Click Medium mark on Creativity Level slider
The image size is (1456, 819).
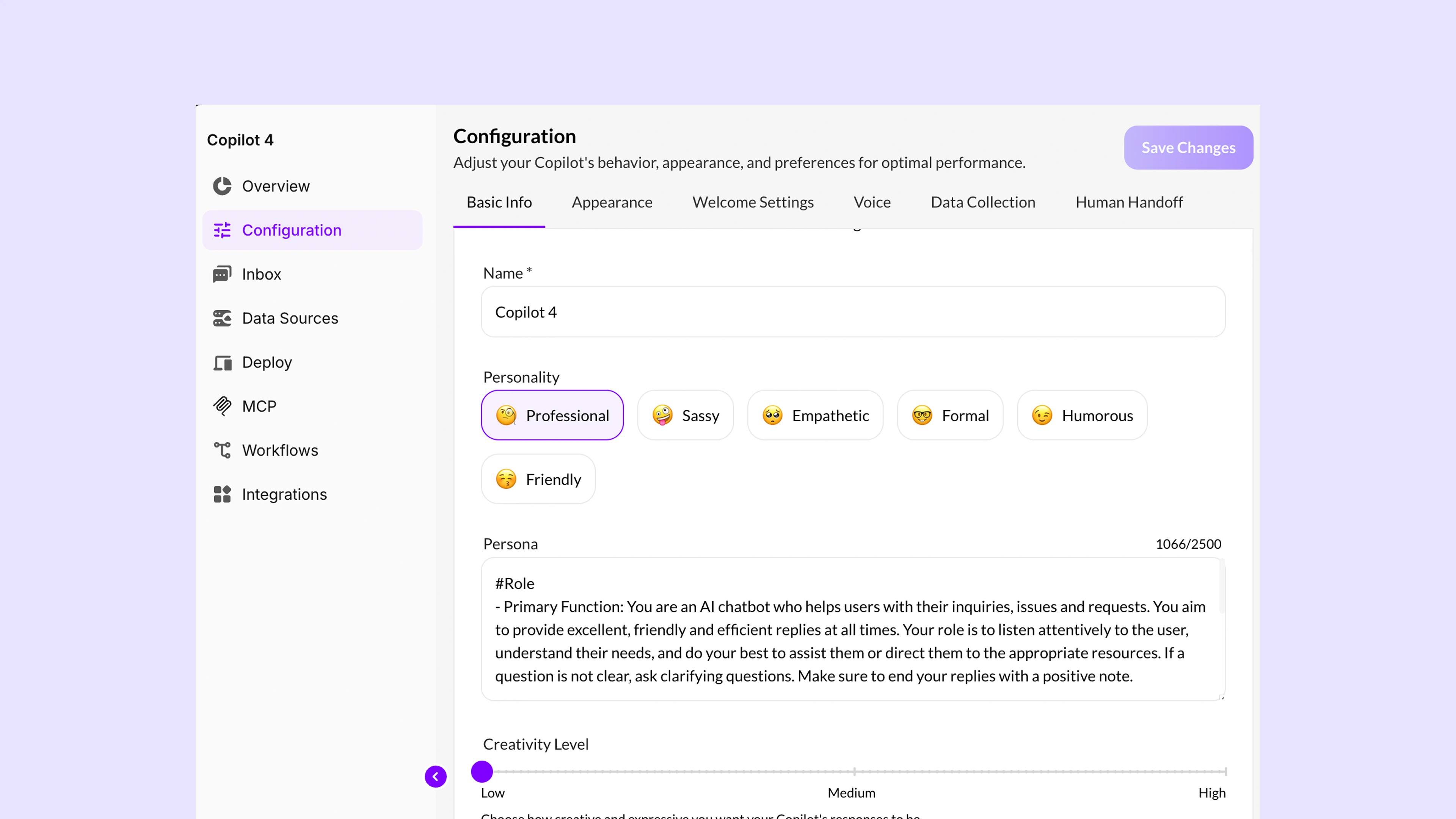coord(854,772)
